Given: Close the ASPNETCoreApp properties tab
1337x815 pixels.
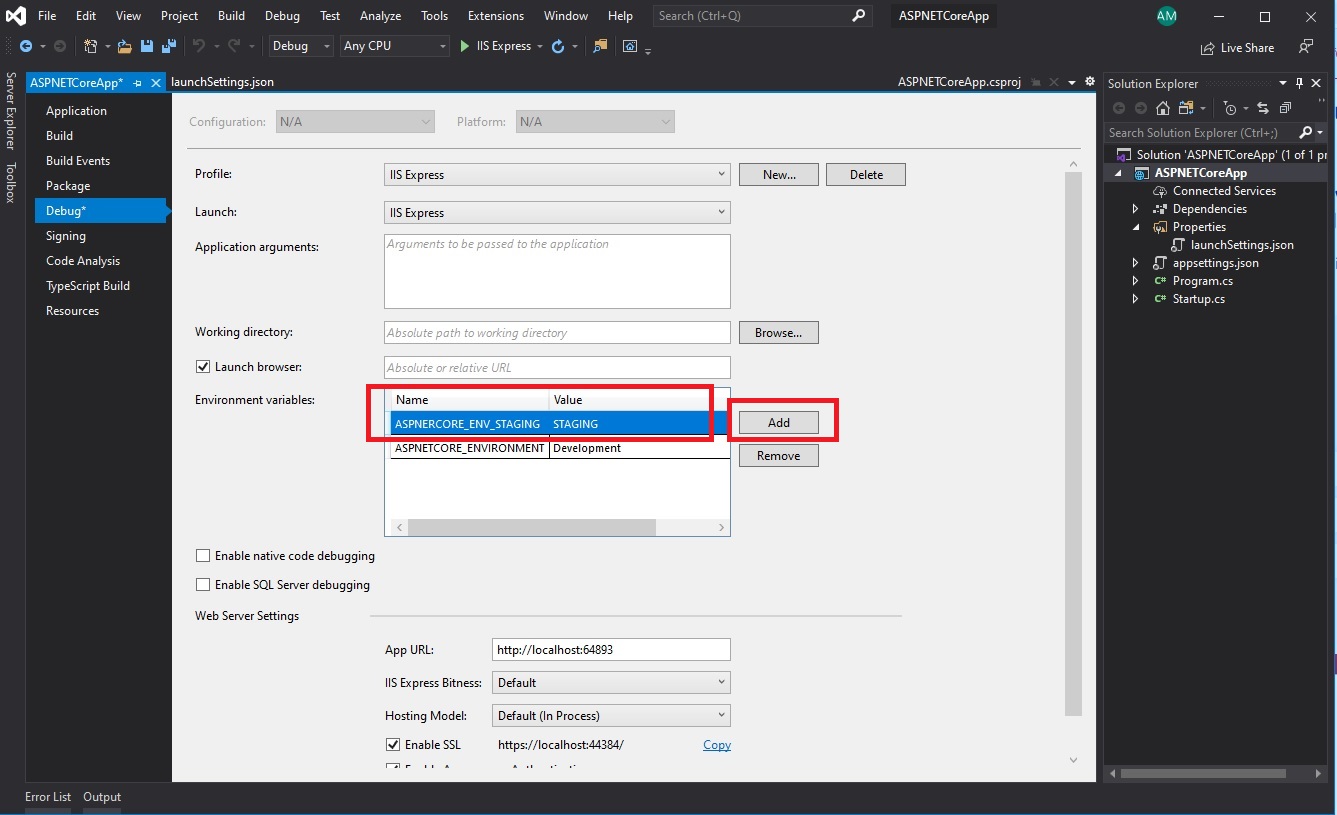Looking at the screenshot, I should point(155,83).
